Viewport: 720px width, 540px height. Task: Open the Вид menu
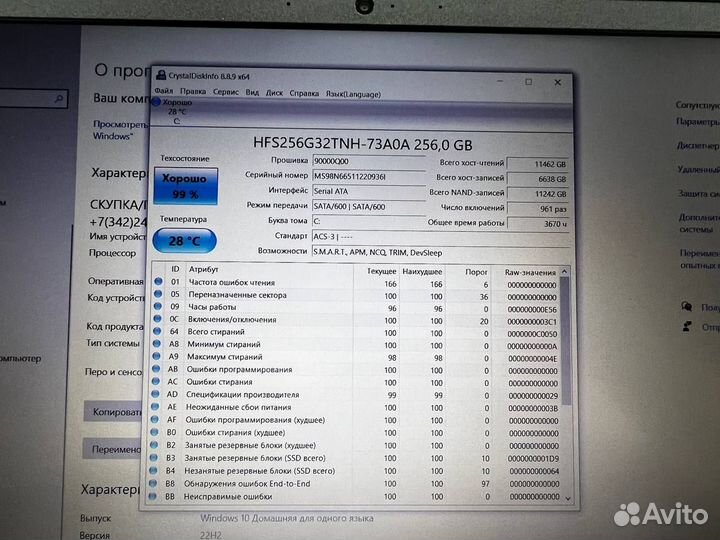pos(252,92)
